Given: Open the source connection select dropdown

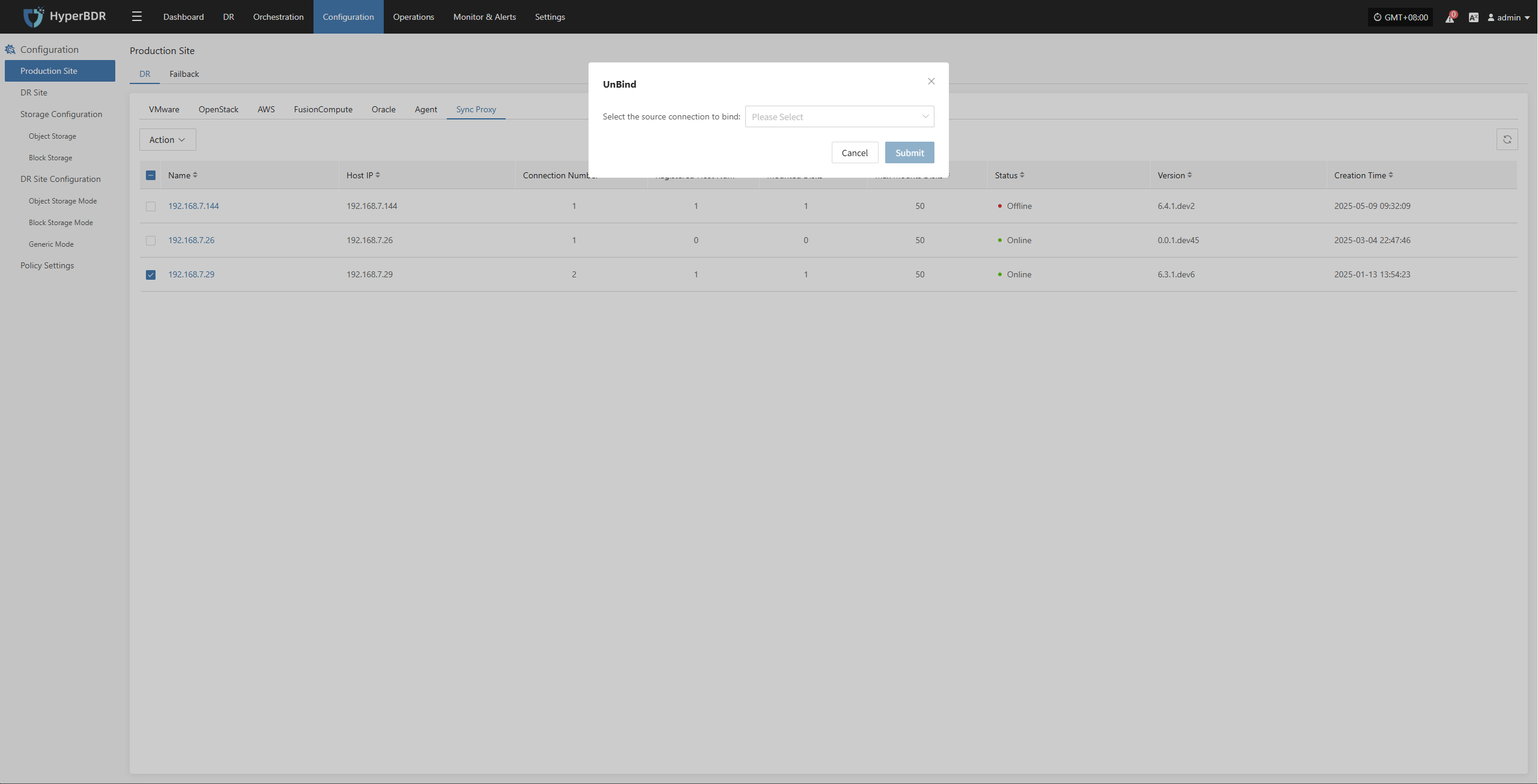Looking at the screenshot, I should pos(840,117).
